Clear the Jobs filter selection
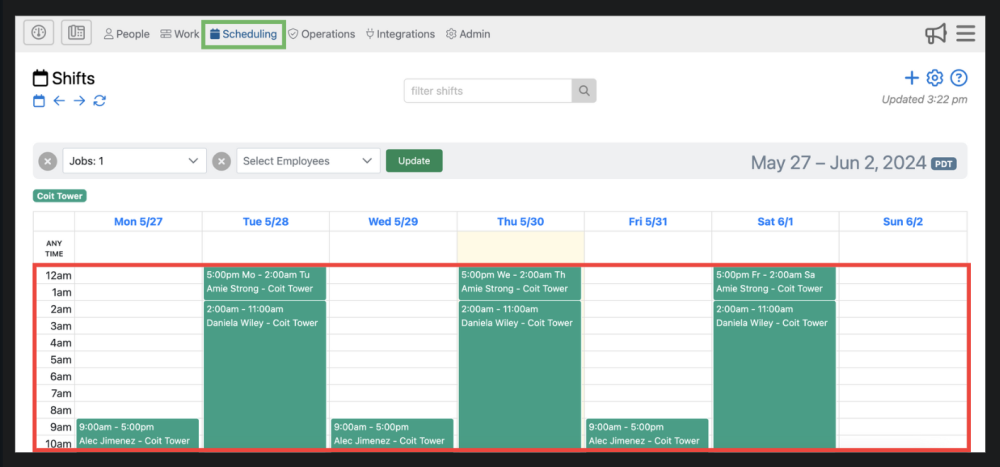1000x467 pixels. click(48, 161)
